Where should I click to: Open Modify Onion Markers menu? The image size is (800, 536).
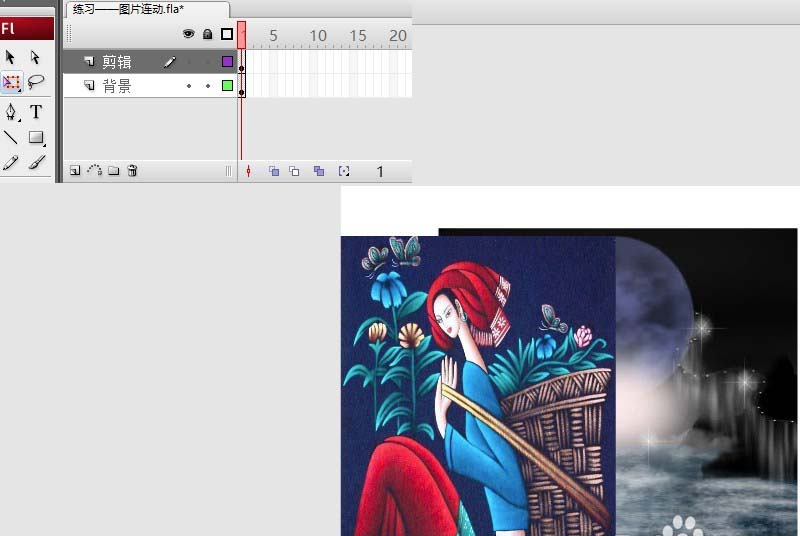[344, 171]
